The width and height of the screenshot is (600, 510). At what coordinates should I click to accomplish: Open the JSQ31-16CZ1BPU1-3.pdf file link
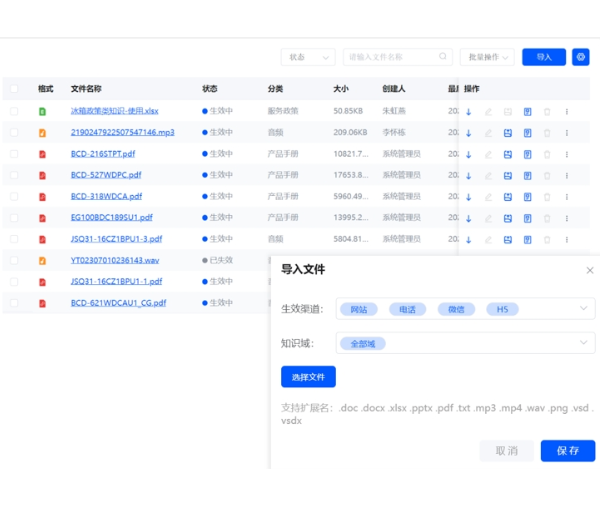coord(116,239)
